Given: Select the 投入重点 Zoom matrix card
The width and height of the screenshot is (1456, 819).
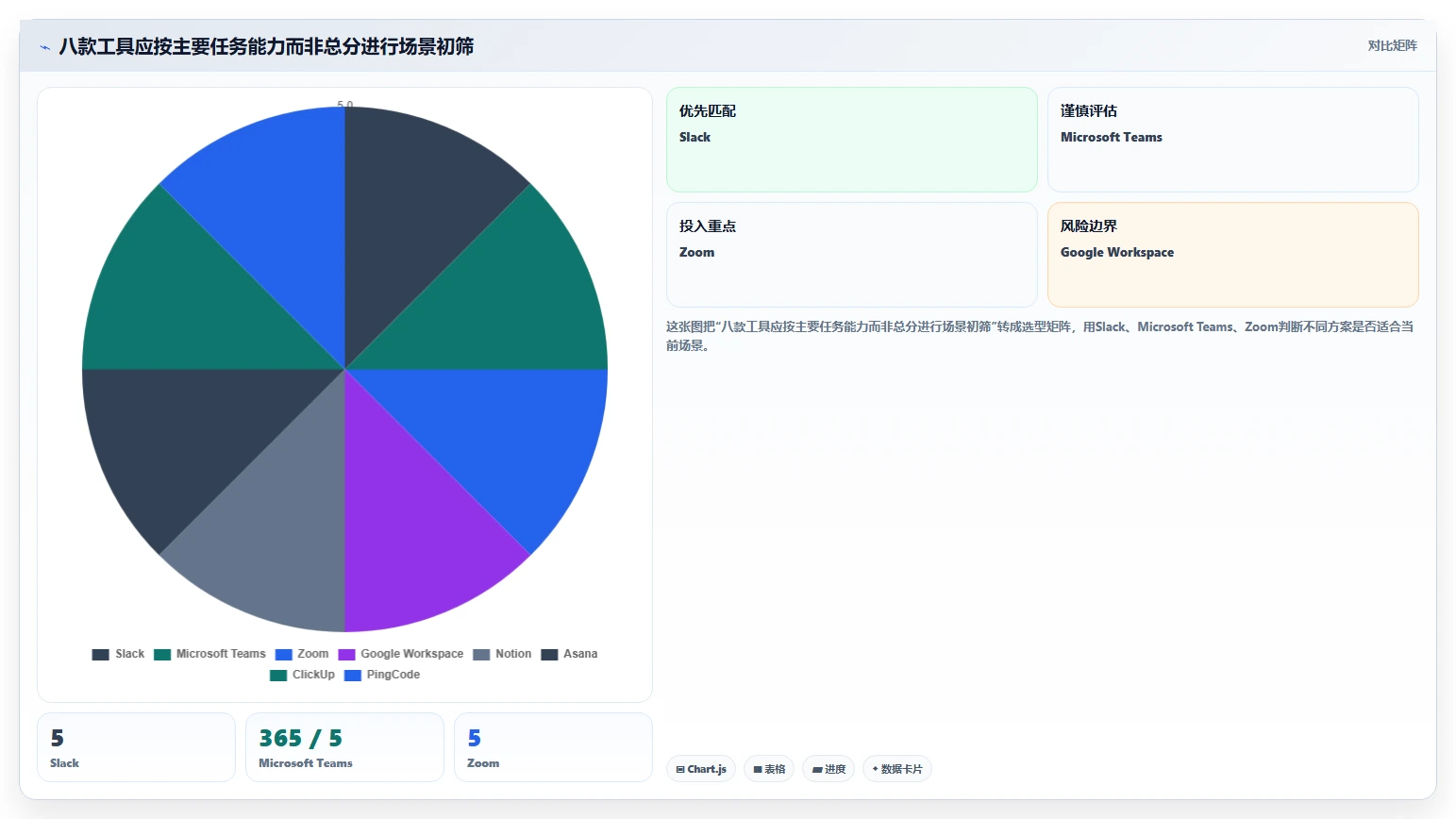Looking at the screenshot, I should (852, 255).
